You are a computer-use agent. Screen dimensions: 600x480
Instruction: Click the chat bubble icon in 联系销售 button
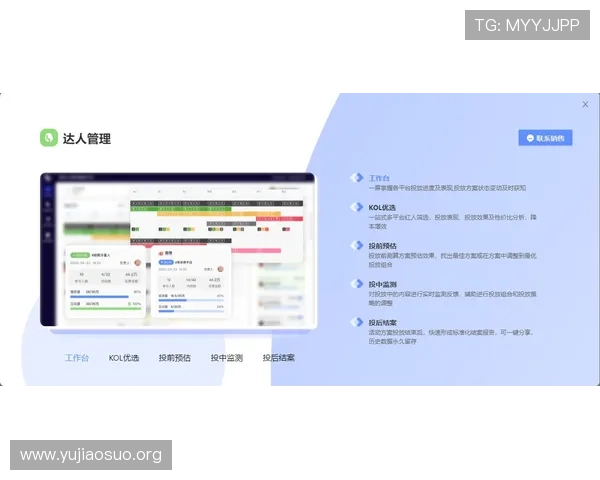click(530, 138)
